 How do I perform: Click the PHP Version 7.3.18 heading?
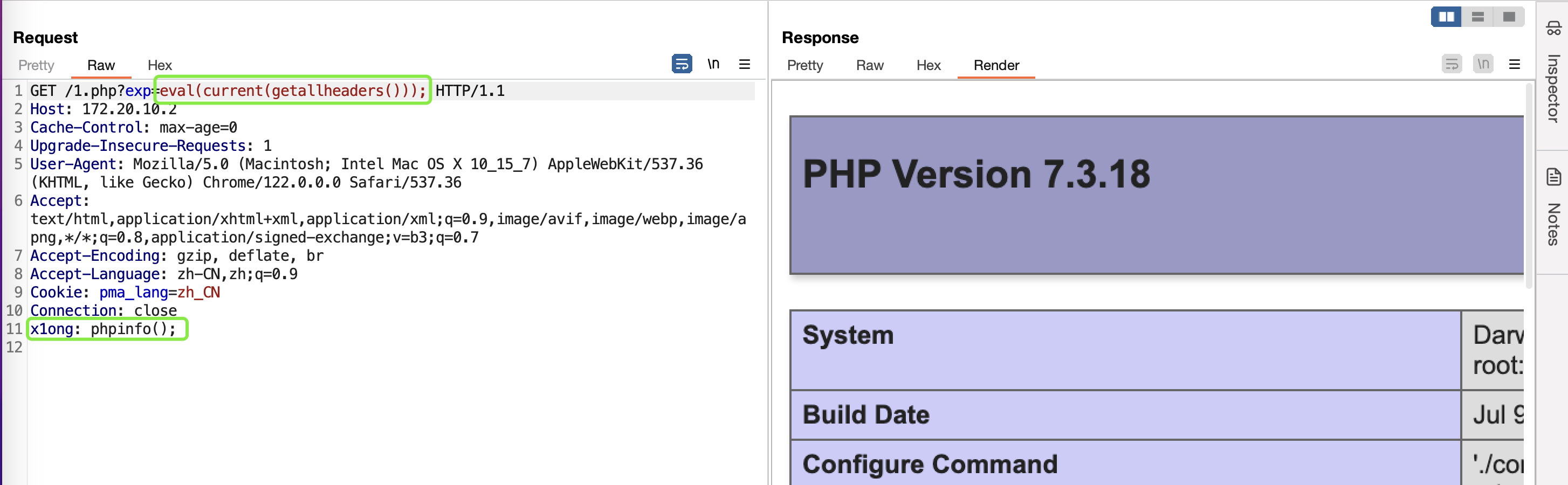[976, 174]
